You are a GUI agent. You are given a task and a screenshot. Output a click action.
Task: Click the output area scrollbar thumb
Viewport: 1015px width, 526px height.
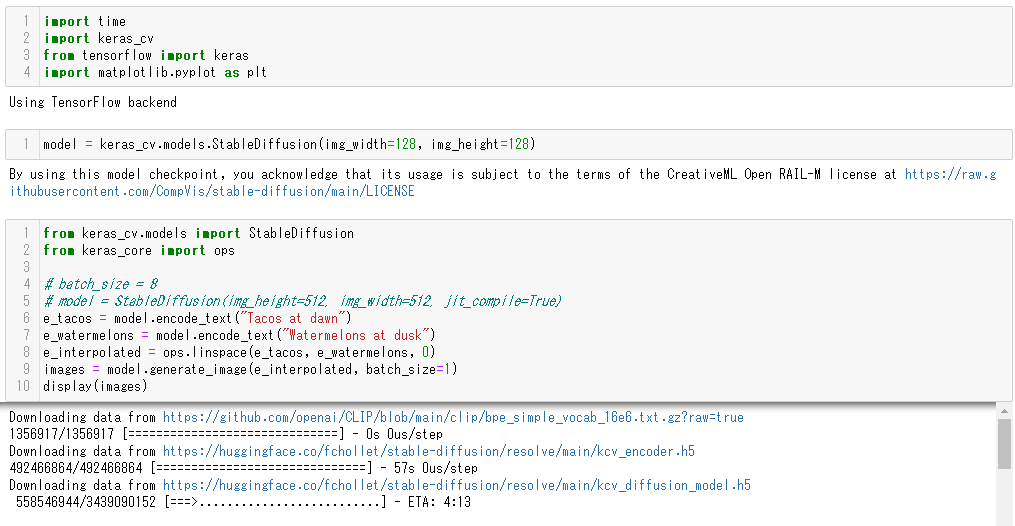[x=1004, y=444]
